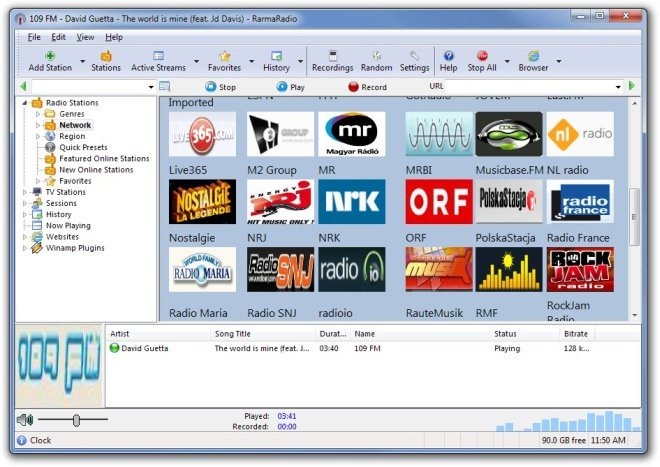Click the station list vertical scrollbar
660x467 pixels.
pos(634,217)
